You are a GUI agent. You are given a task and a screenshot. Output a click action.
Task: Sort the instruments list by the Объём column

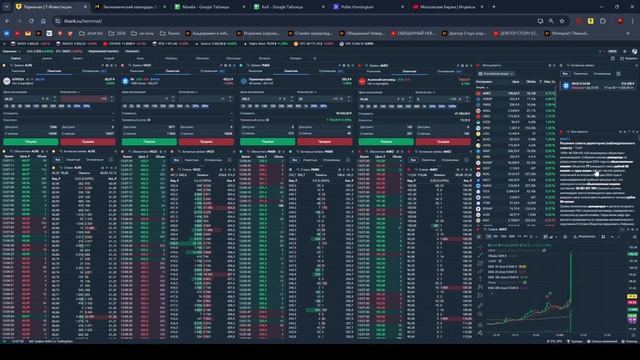(531, 82)
